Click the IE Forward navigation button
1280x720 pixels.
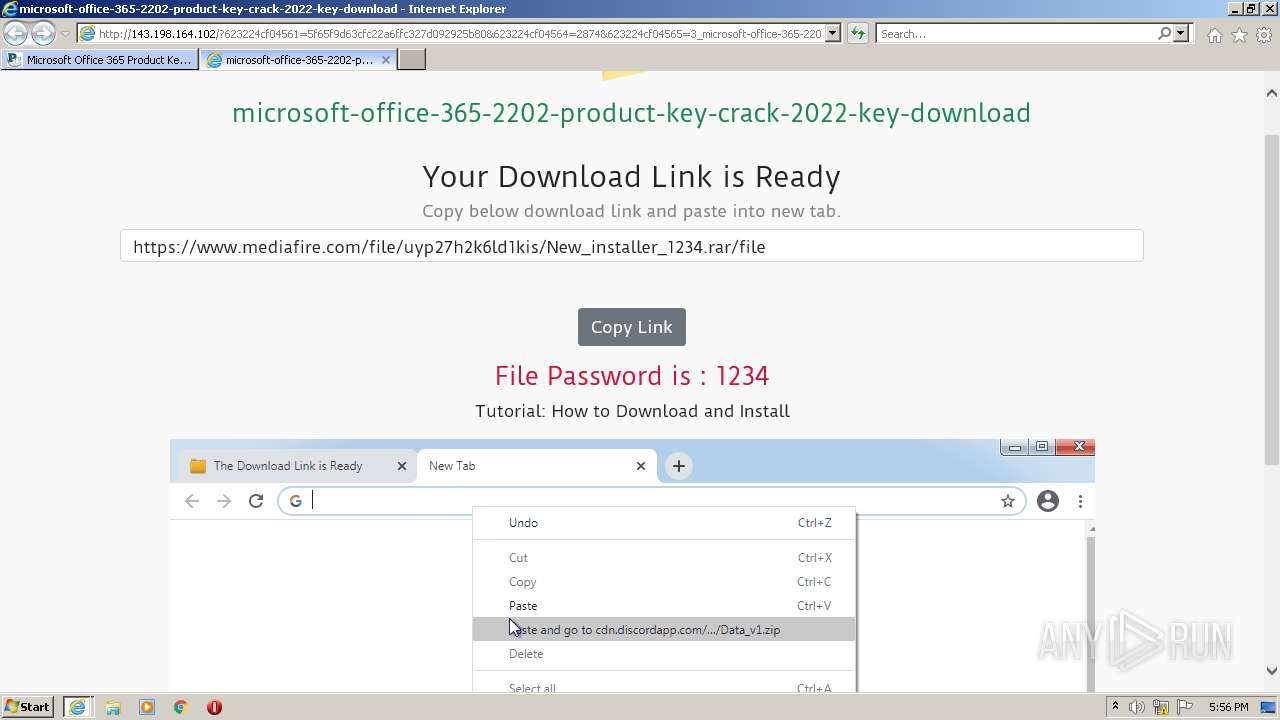pyautogui.click(x=43, y=33)
